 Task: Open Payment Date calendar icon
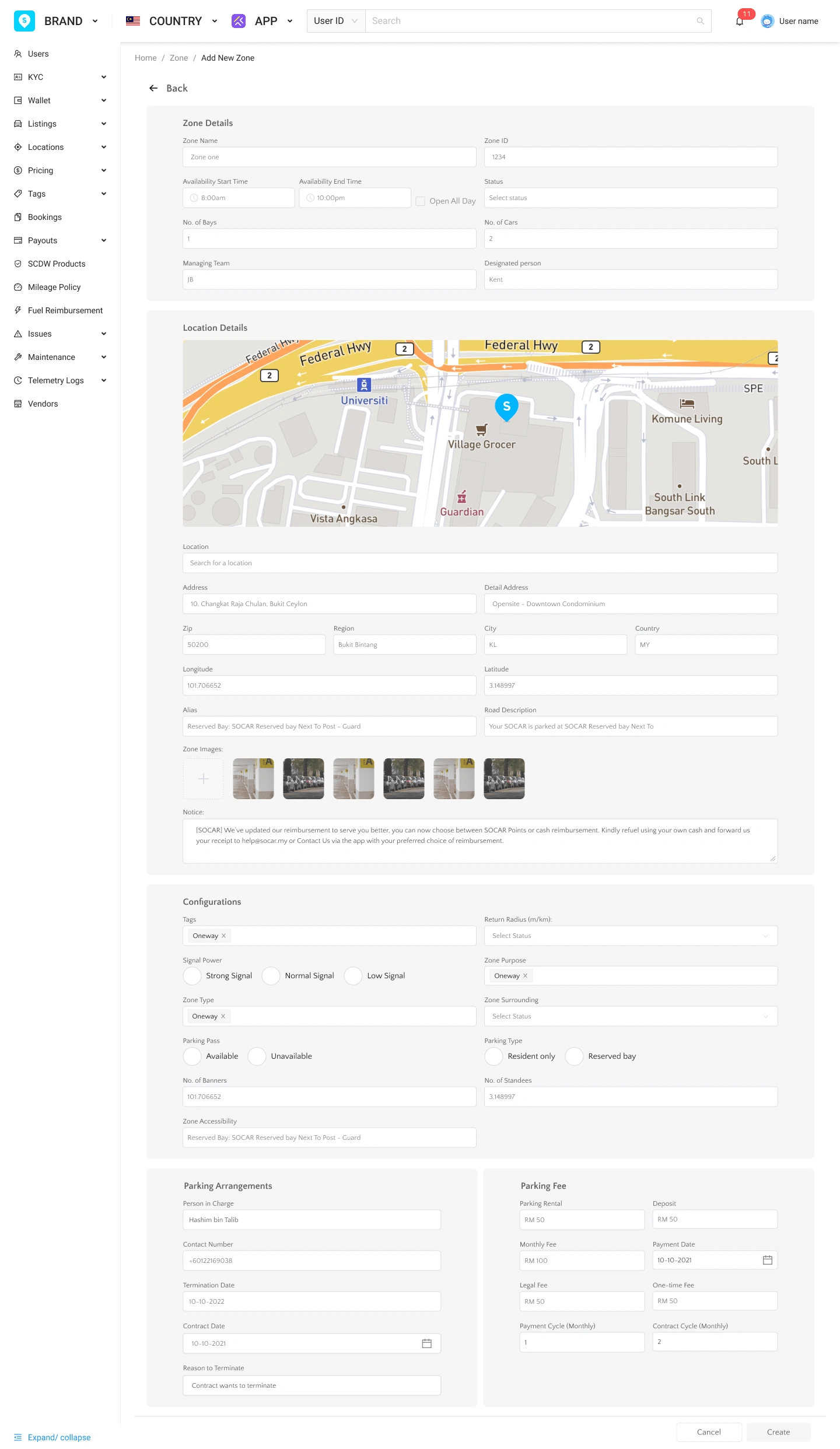coord(768,1260)
